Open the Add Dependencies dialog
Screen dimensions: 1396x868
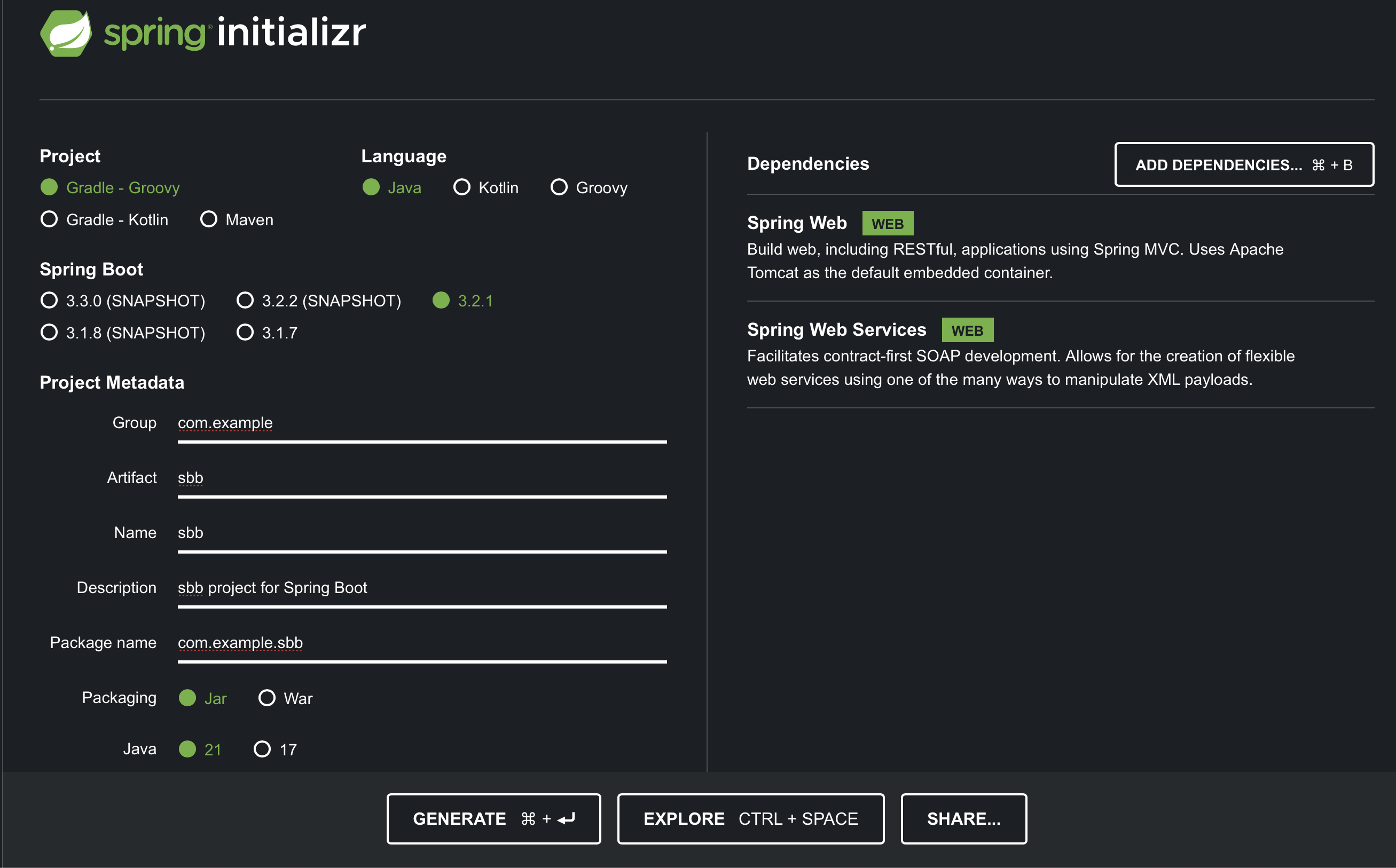(1244, 165)
